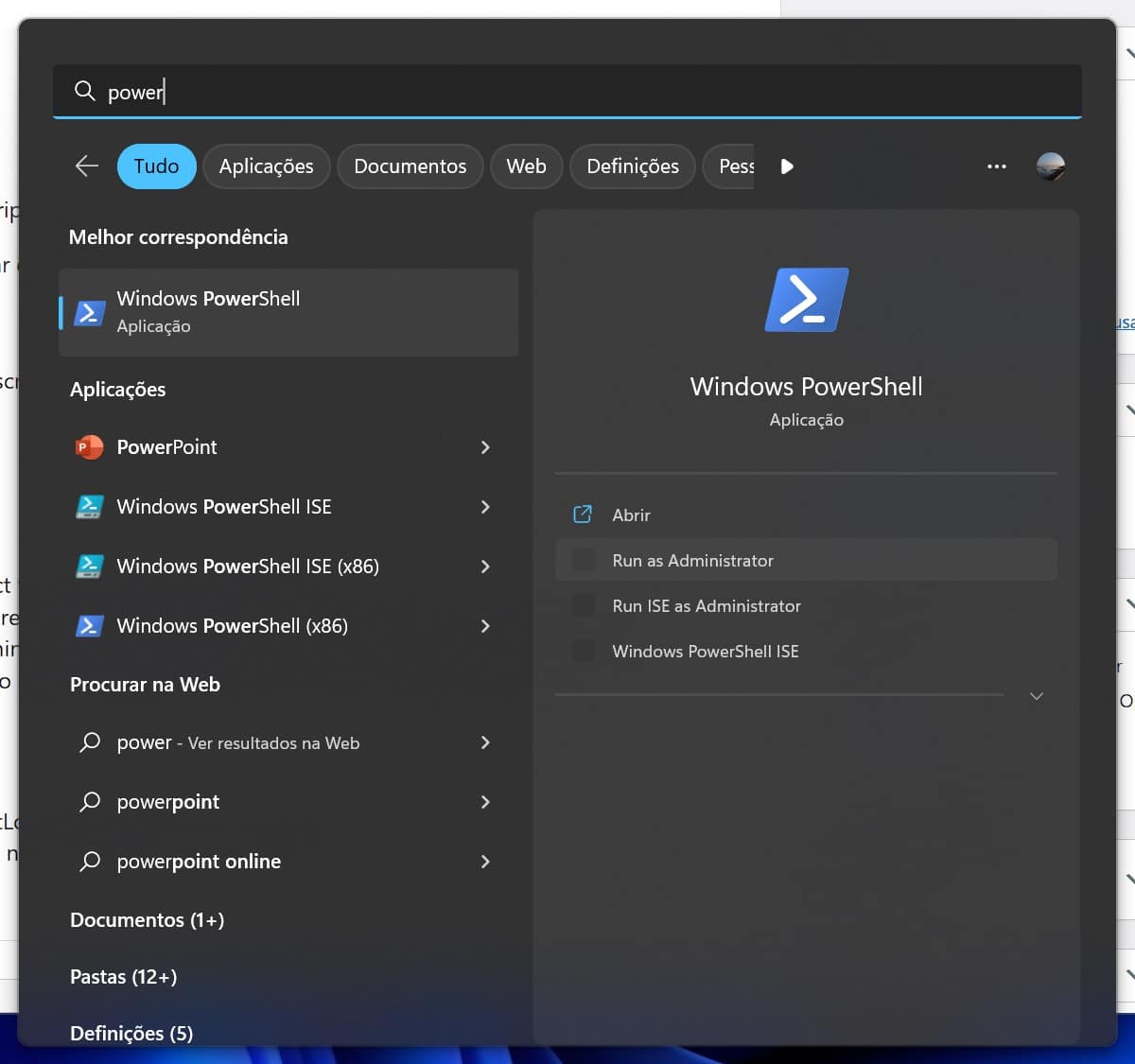Switch to the Web filter tab

(526, 166)
